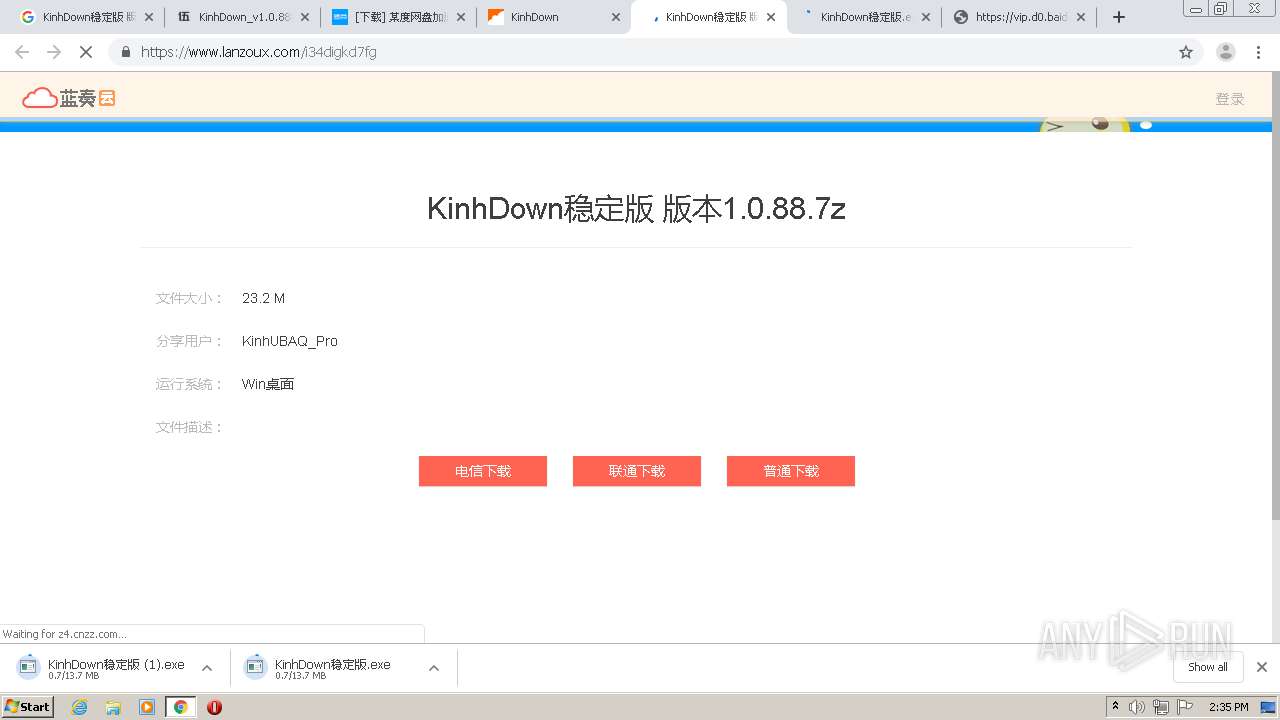The image size is (1280, 720).
Task: Open the Windows Start menu
Action: pos(28,707)
